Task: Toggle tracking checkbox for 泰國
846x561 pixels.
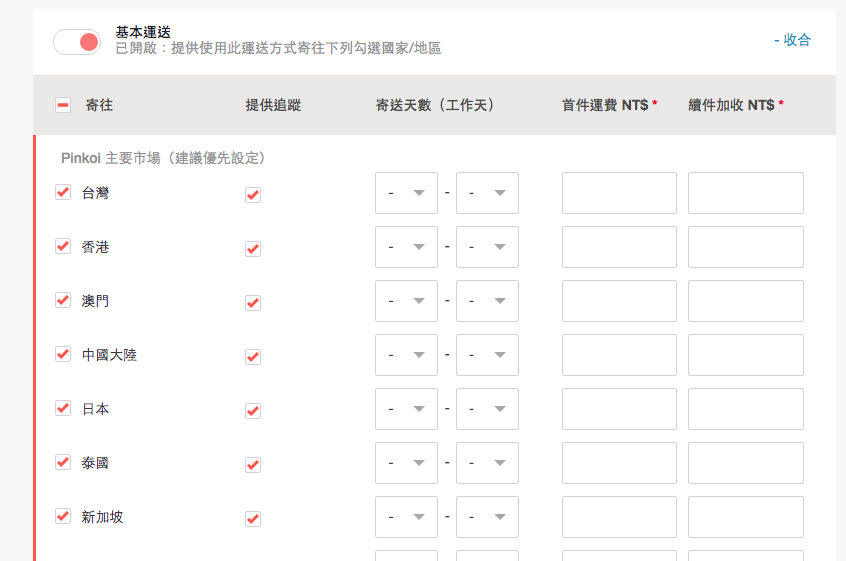Action: [x=253, y=464]
